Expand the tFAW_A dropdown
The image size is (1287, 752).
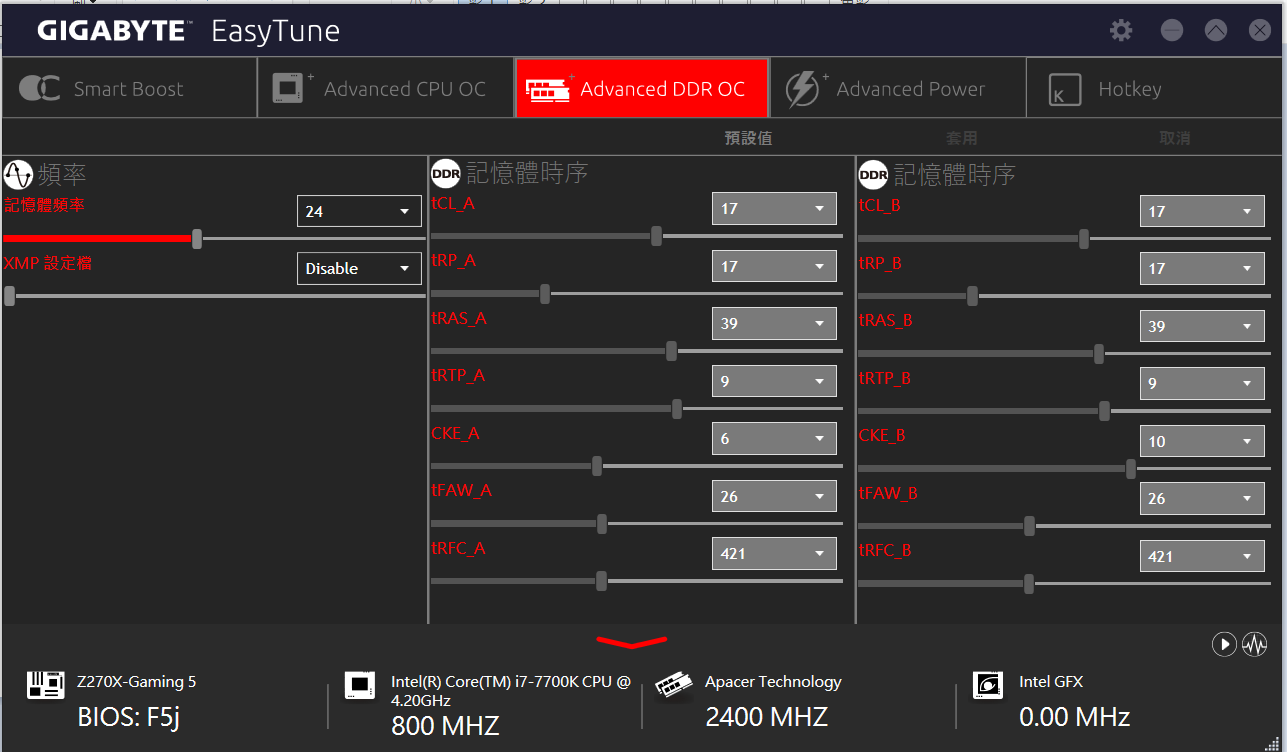[774, 496]
